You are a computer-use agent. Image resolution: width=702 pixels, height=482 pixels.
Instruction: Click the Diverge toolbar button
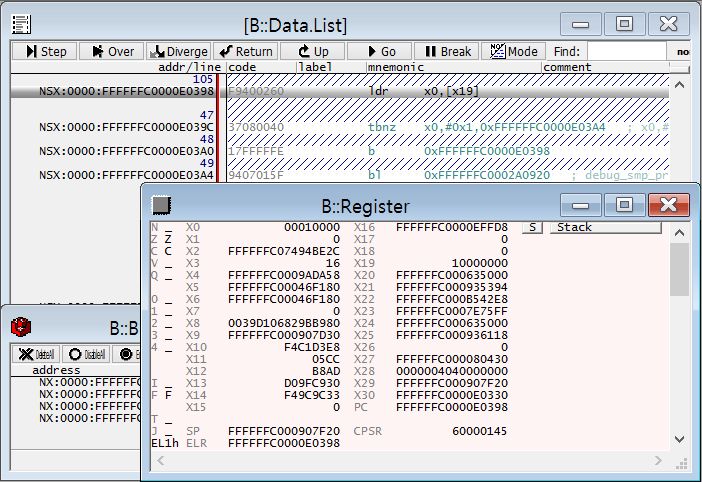[179, 51]
